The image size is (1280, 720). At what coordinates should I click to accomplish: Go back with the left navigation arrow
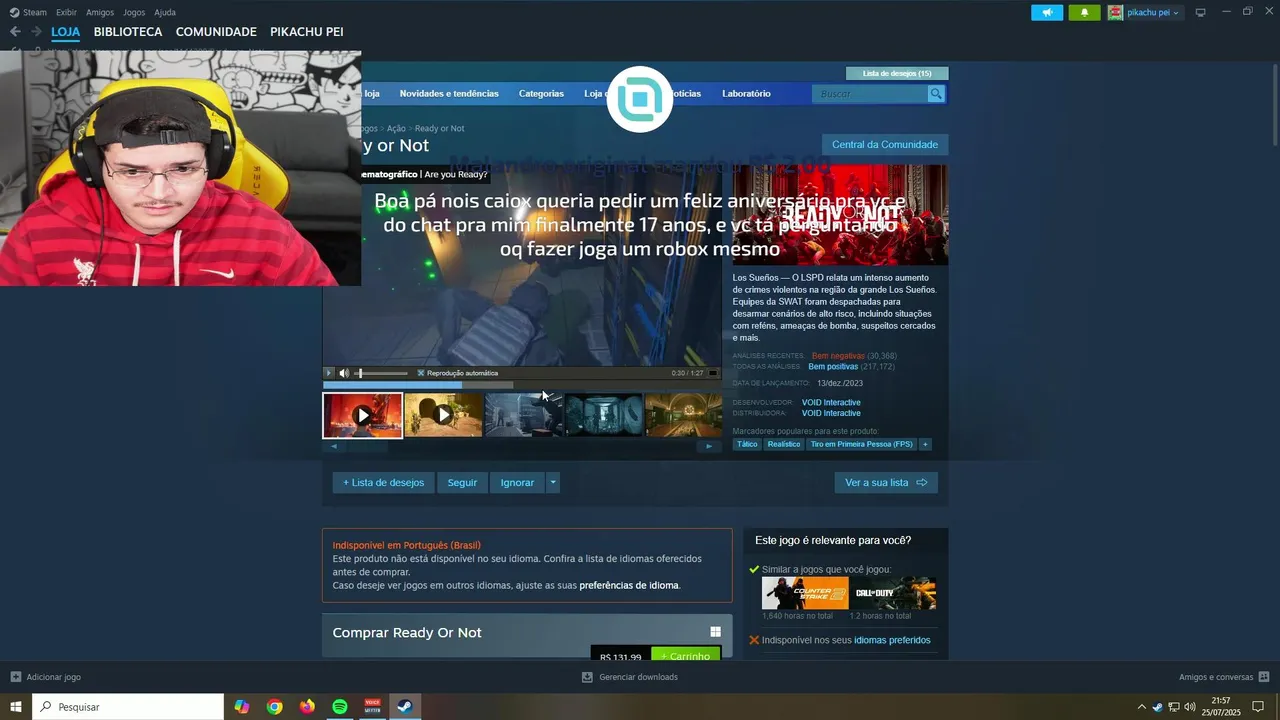point(15,32)
